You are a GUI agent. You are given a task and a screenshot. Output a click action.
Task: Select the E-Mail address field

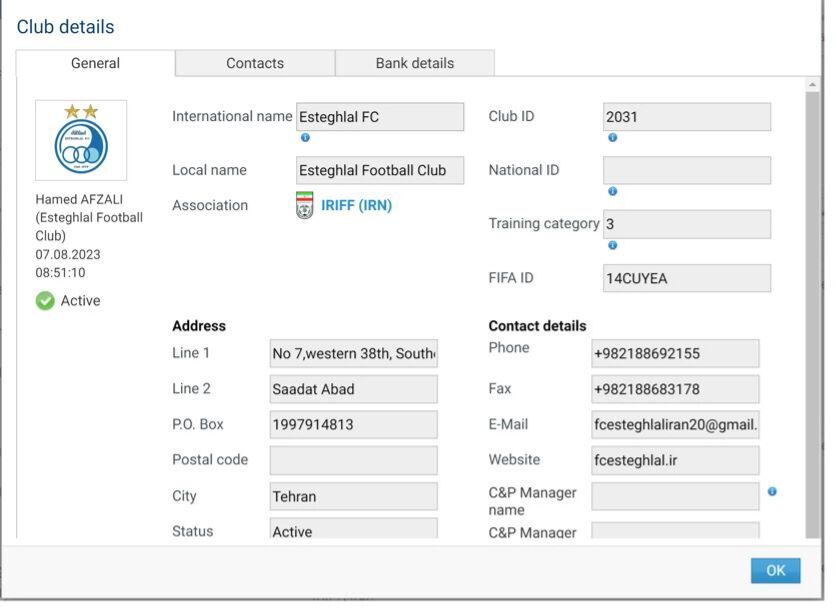click(x=675, y=424)
